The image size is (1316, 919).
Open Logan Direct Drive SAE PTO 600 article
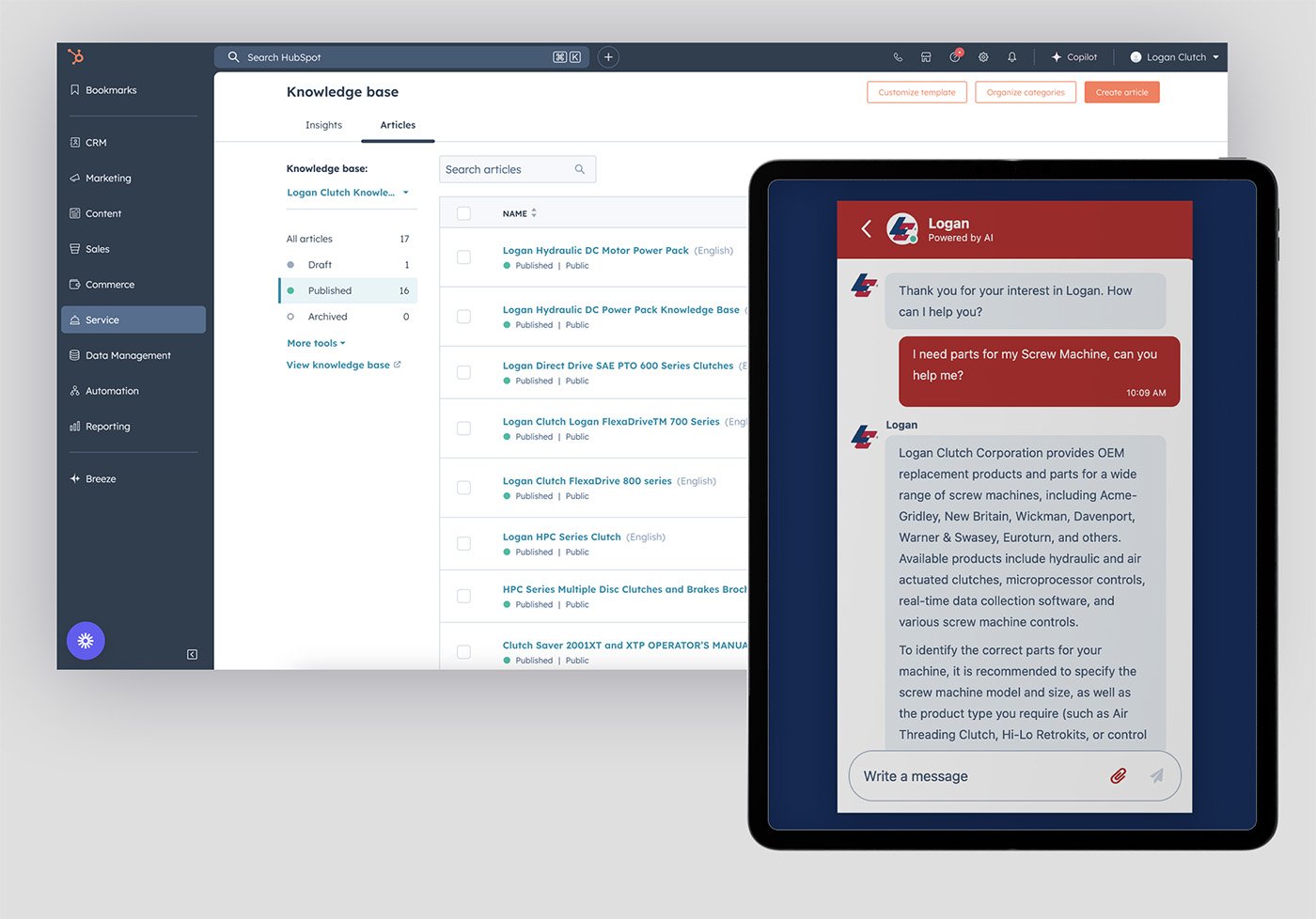click(x=618, y=366)
